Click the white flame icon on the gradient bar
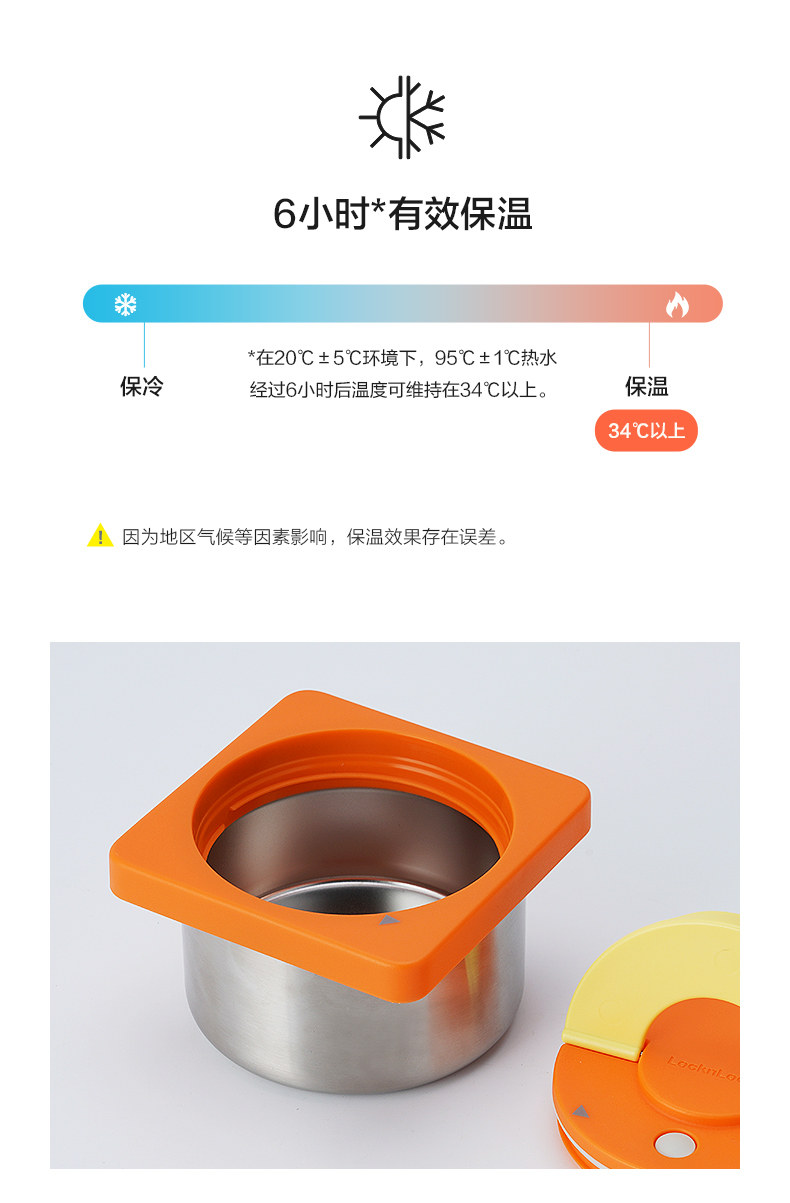790x1203 pixels. (677, 304)
